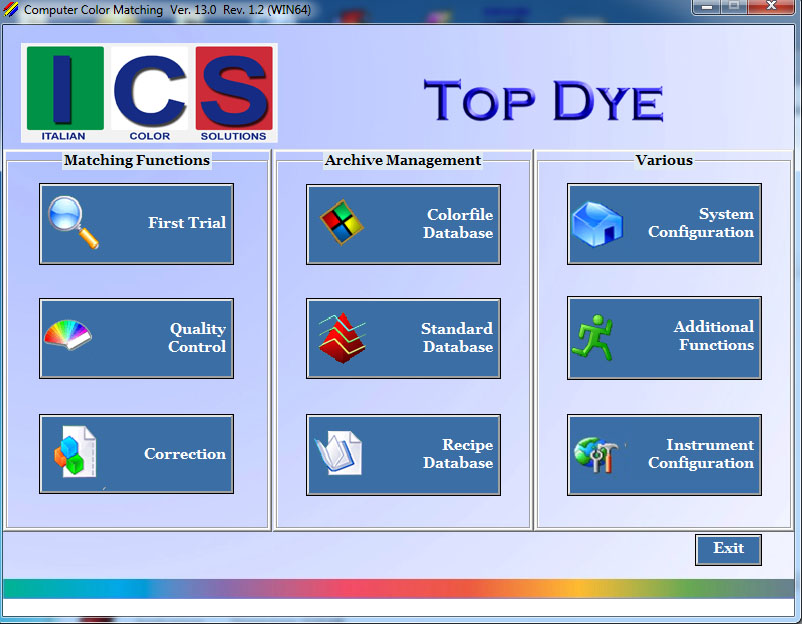Open Quality Control module
This screenshot has height=624, width=802.
pos(136,338)
